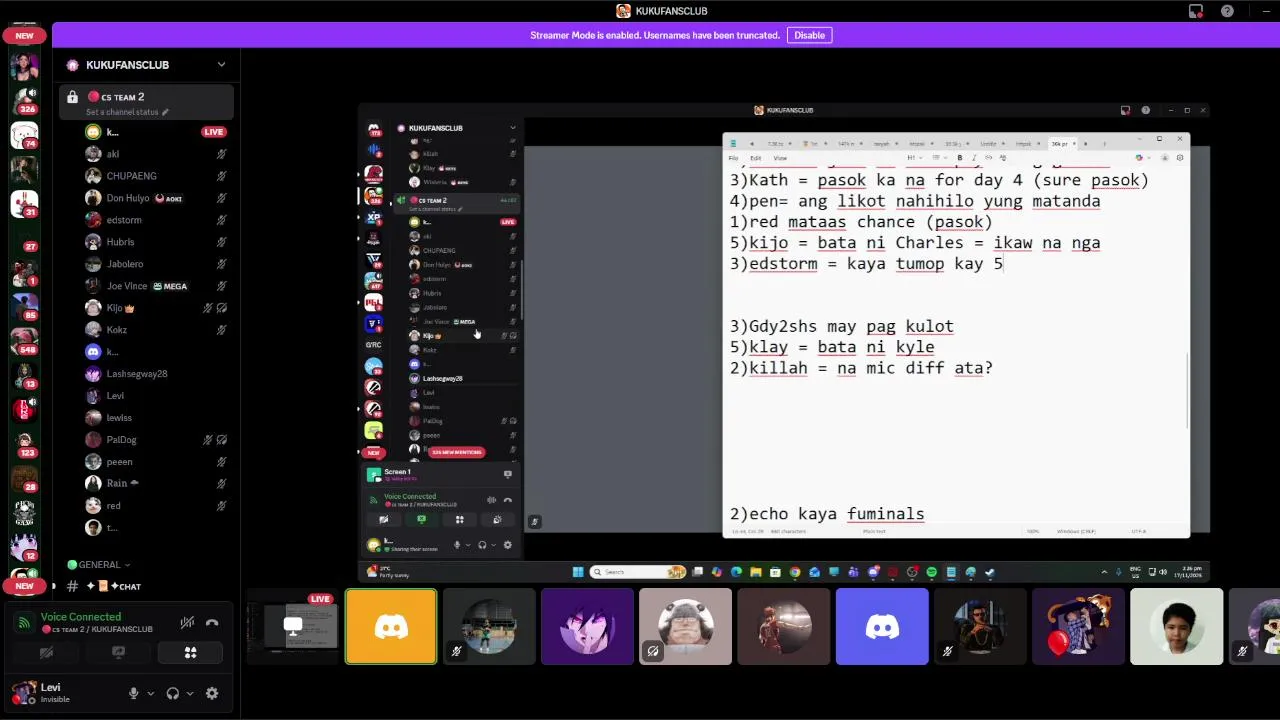
Task: Click the Search box in streamed taskbar
Action: 640,572
